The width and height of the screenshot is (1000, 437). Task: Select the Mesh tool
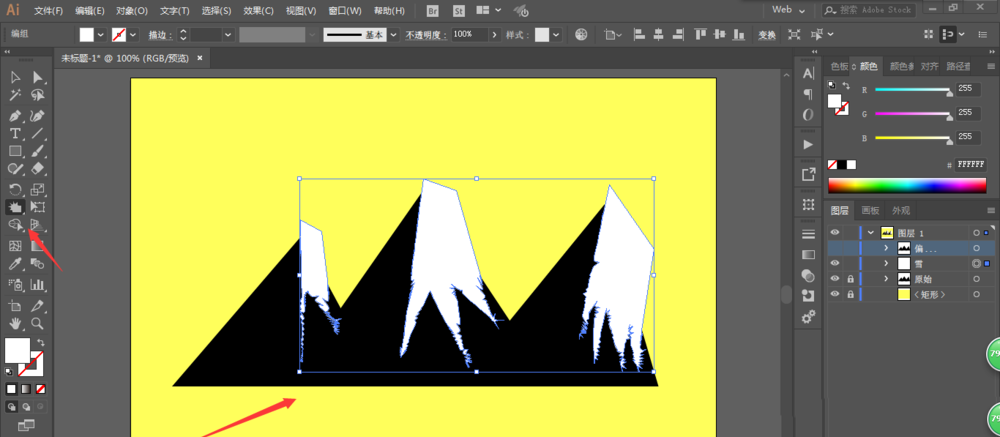pos(15,246)
